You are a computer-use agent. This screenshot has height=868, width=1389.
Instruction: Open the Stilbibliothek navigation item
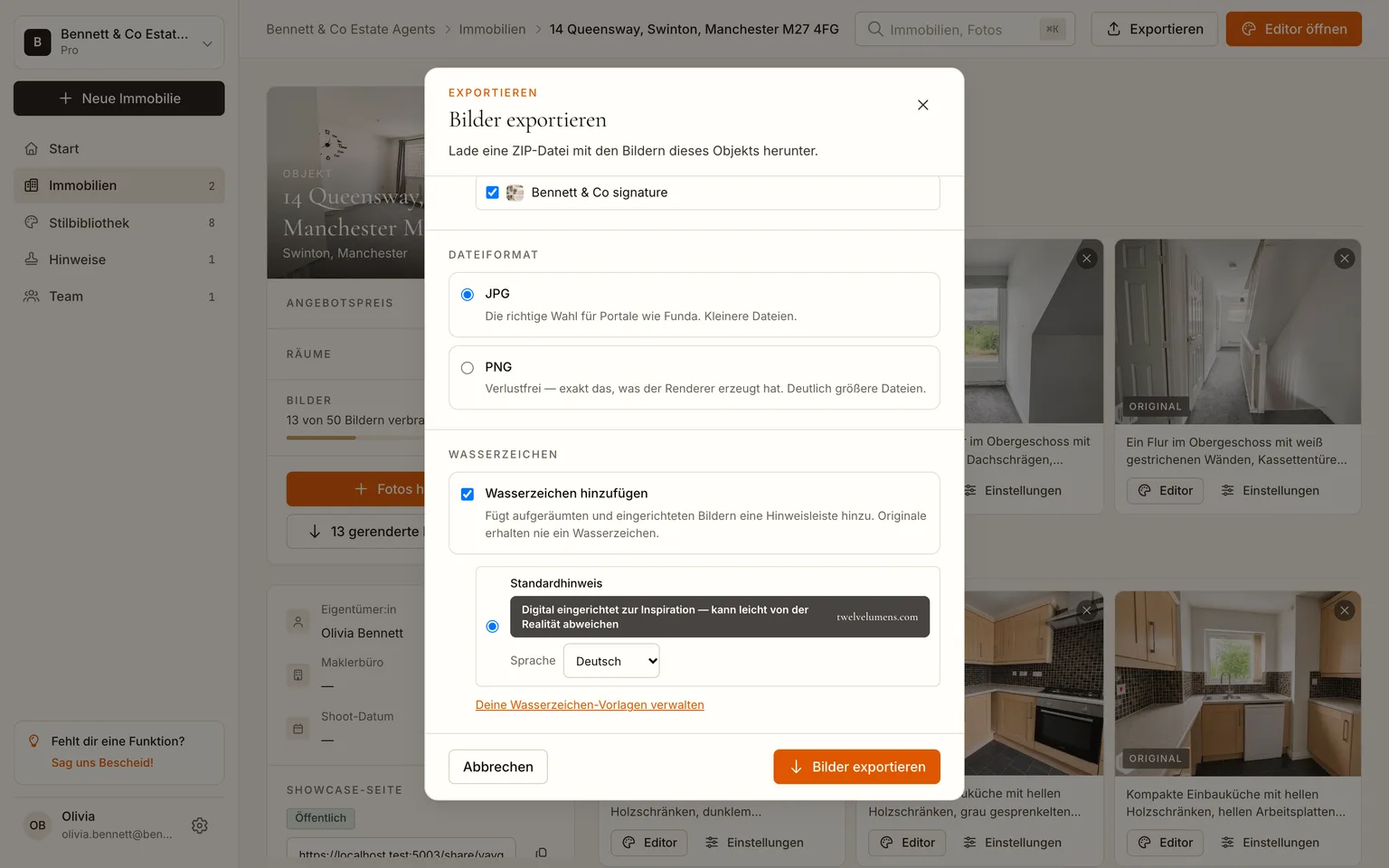(x=119, y=222)
